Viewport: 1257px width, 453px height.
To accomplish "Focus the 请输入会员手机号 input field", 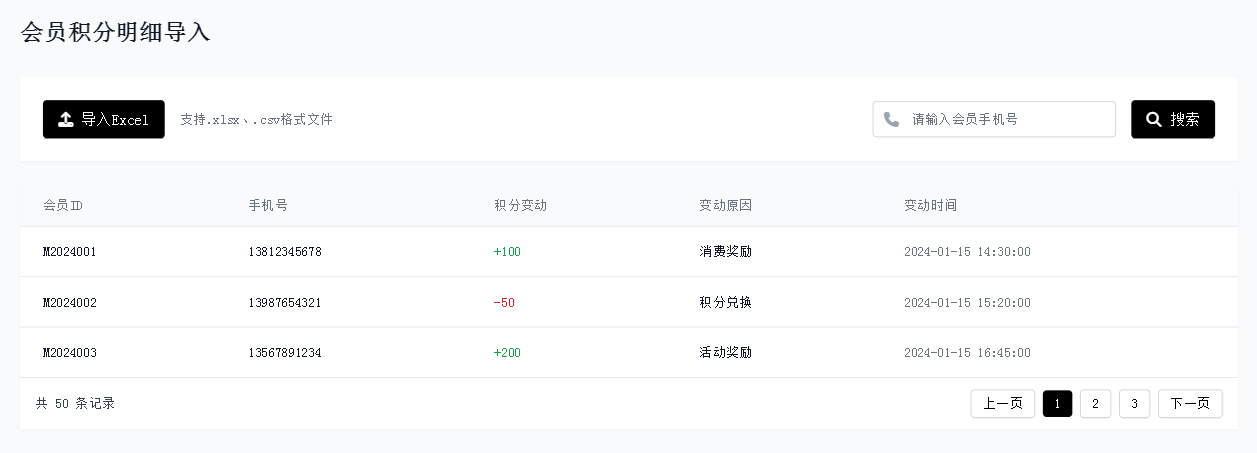I will (x=994, y=119).
